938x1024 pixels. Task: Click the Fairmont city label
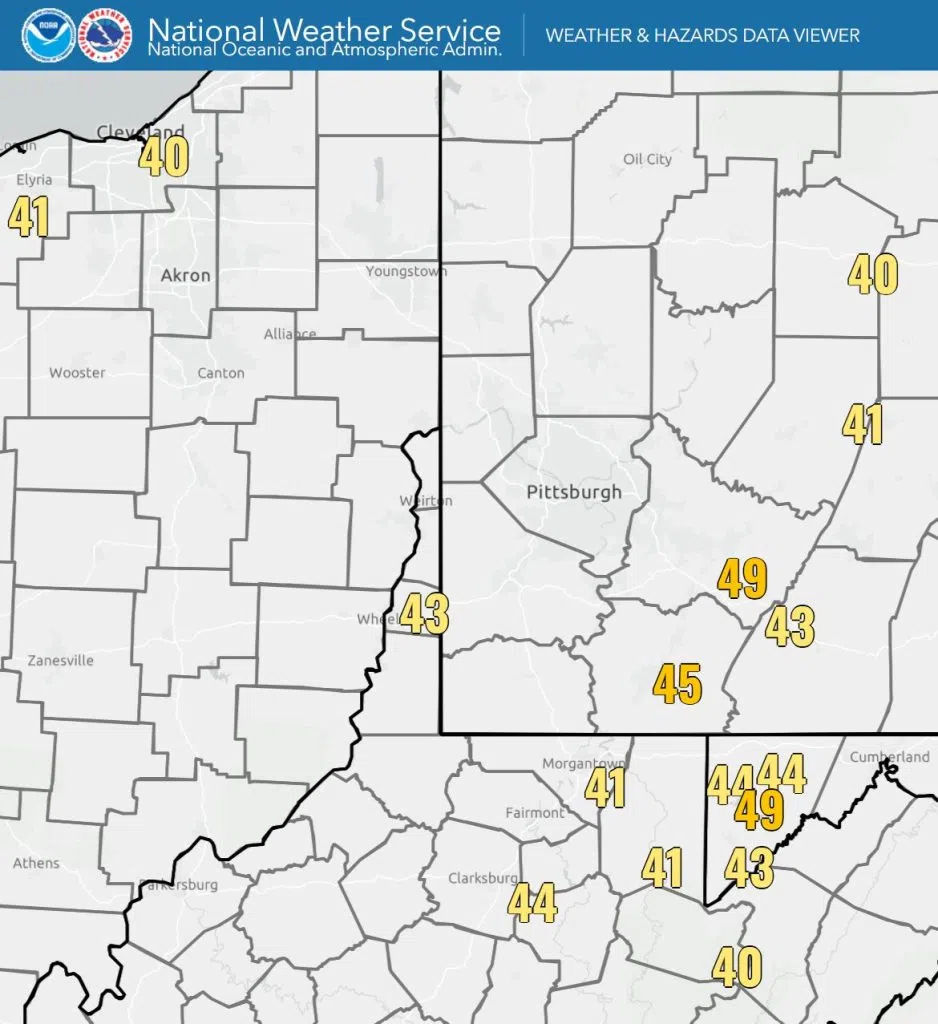[x=534, y=813]
